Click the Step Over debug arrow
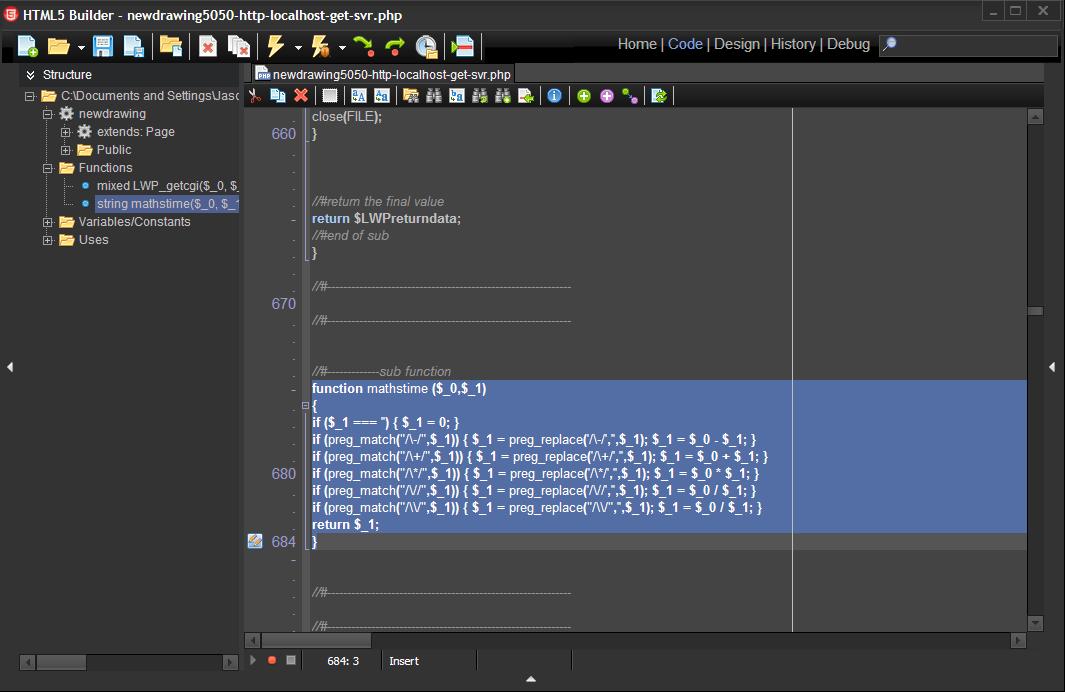 (395, 46)
